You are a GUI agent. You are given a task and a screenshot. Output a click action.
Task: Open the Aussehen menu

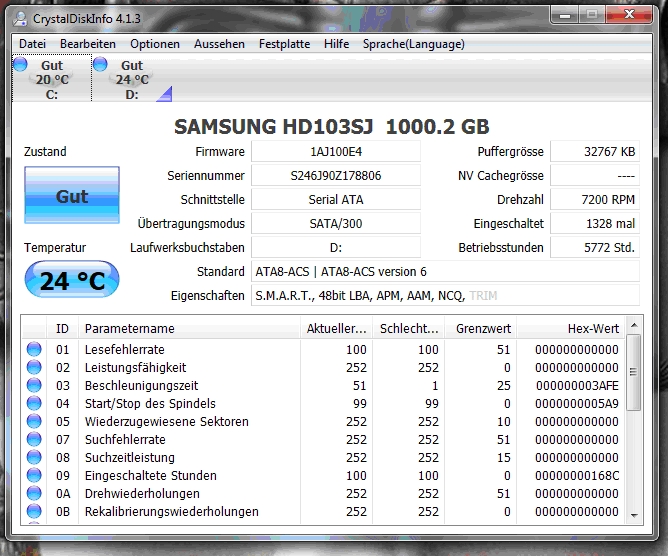(x=219, y=44)
